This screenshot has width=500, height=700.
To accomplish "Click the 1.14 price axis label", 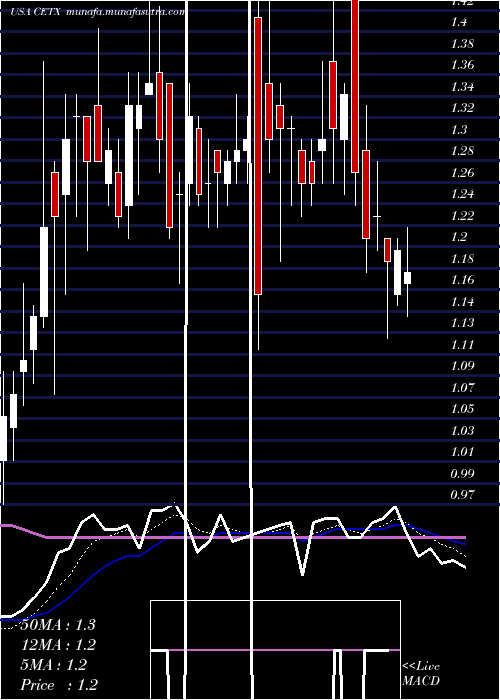I will coord(462,301).
